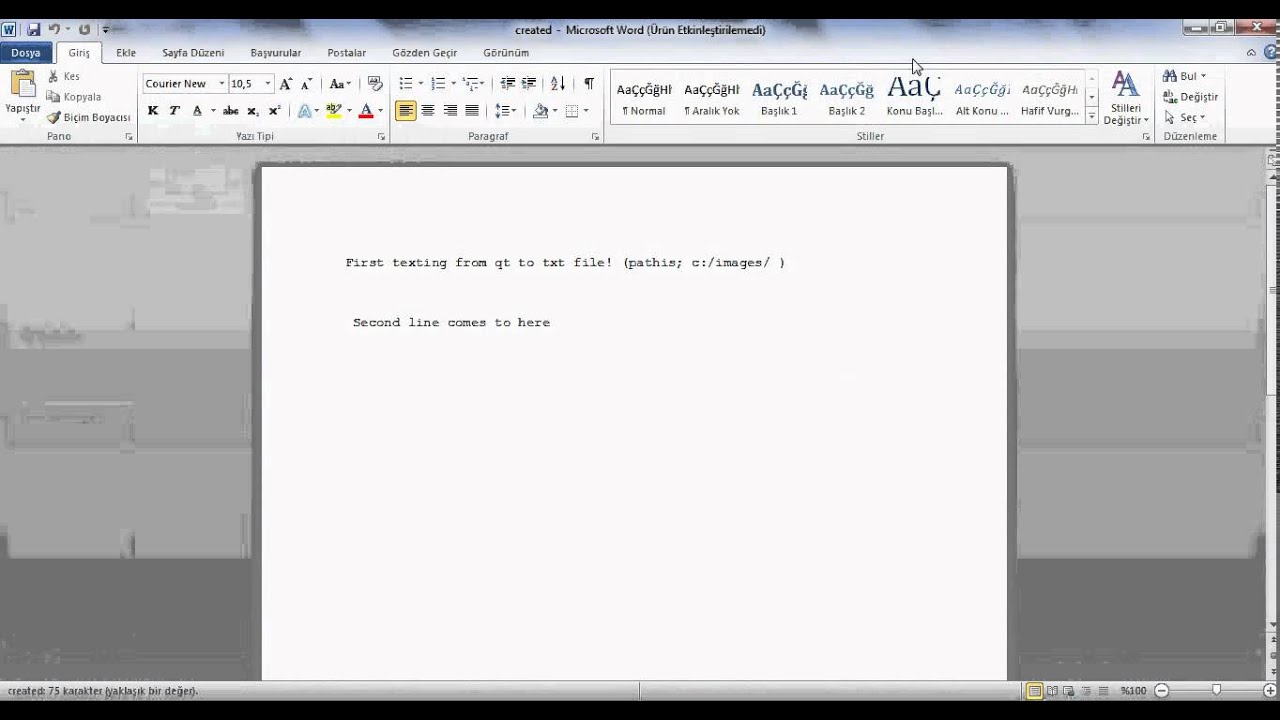Open the Dosya file tab
Viewport: 1280px width, 720px height.
26,53
